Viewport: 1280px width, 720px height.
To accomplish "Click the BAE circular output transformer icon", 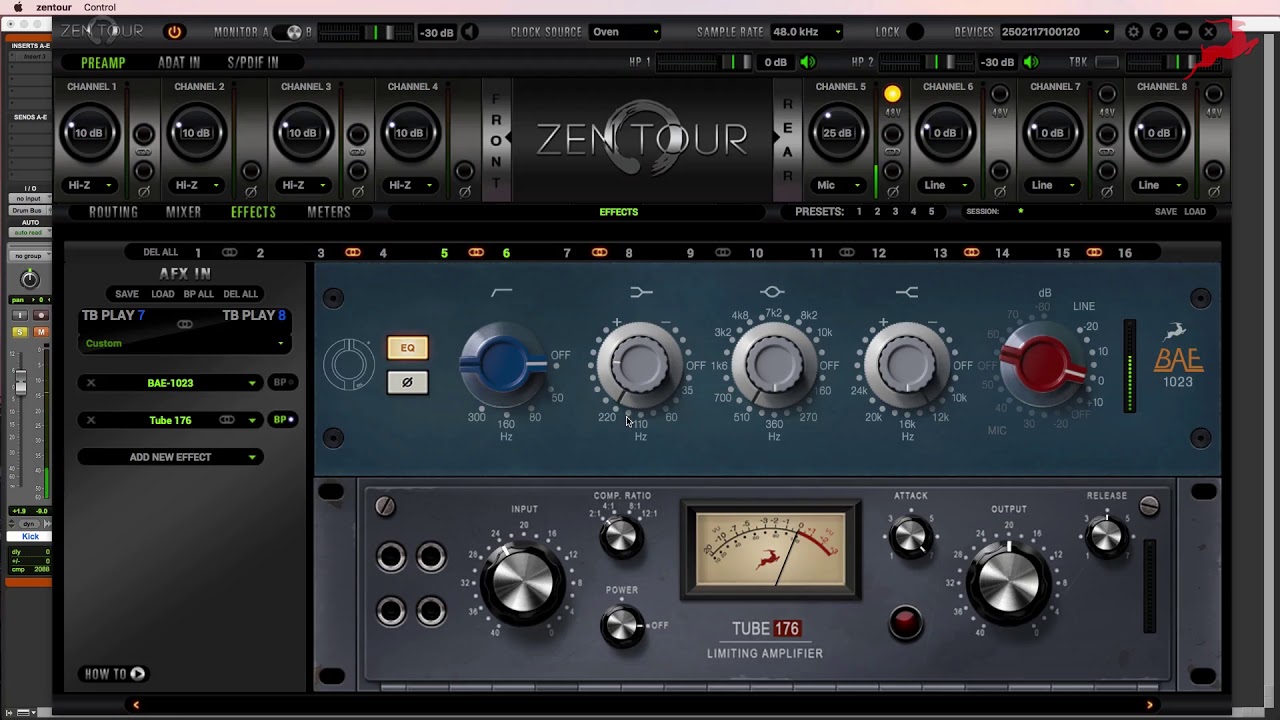I will tap(348, 365).
